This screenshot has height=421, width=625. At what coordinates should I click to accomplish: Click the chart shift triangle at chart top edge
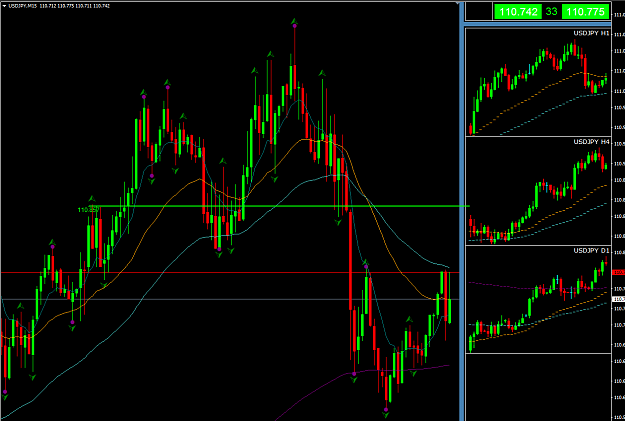[458, 3]
